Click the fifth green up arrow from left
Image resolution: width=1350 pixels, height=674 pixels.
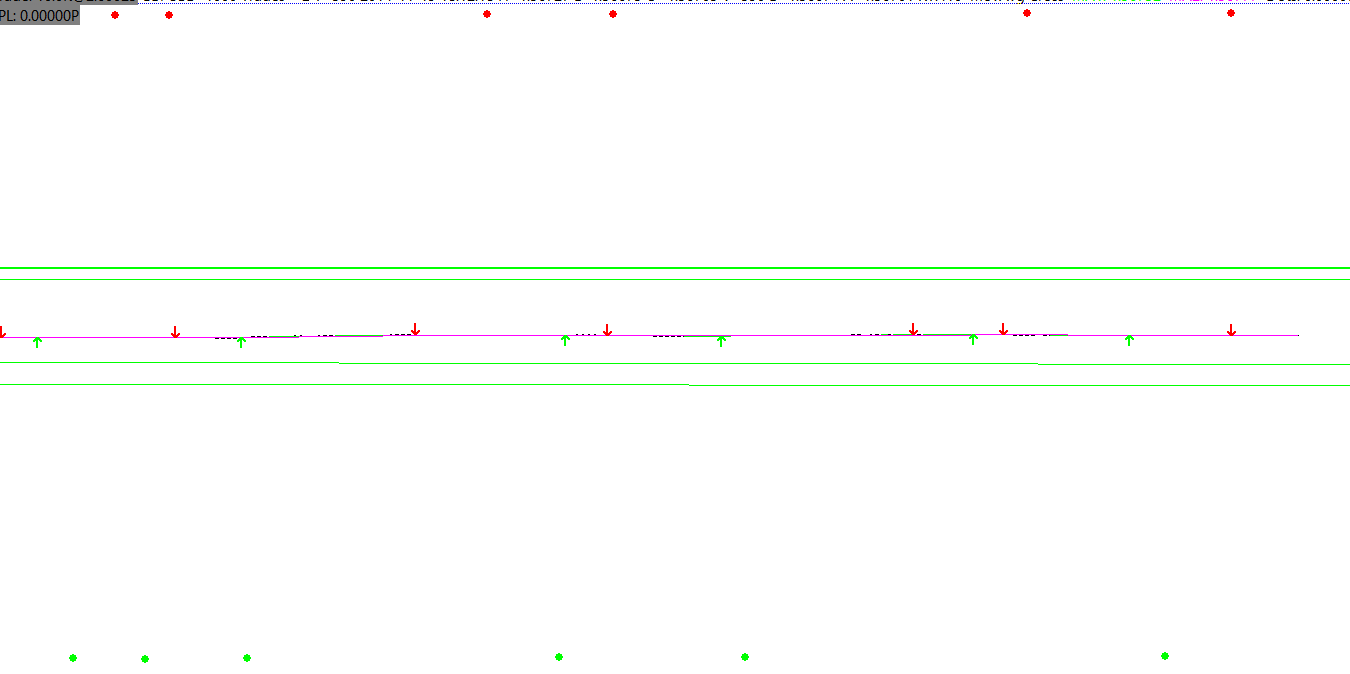973,340
